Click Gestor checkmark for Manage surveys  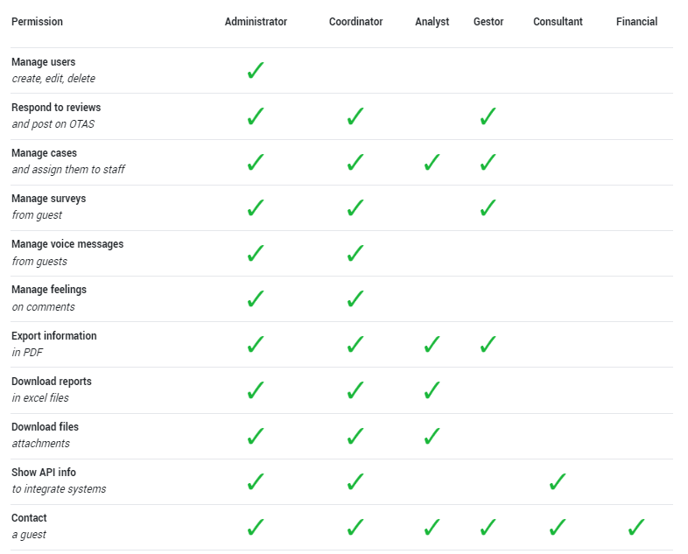(488, 207)
